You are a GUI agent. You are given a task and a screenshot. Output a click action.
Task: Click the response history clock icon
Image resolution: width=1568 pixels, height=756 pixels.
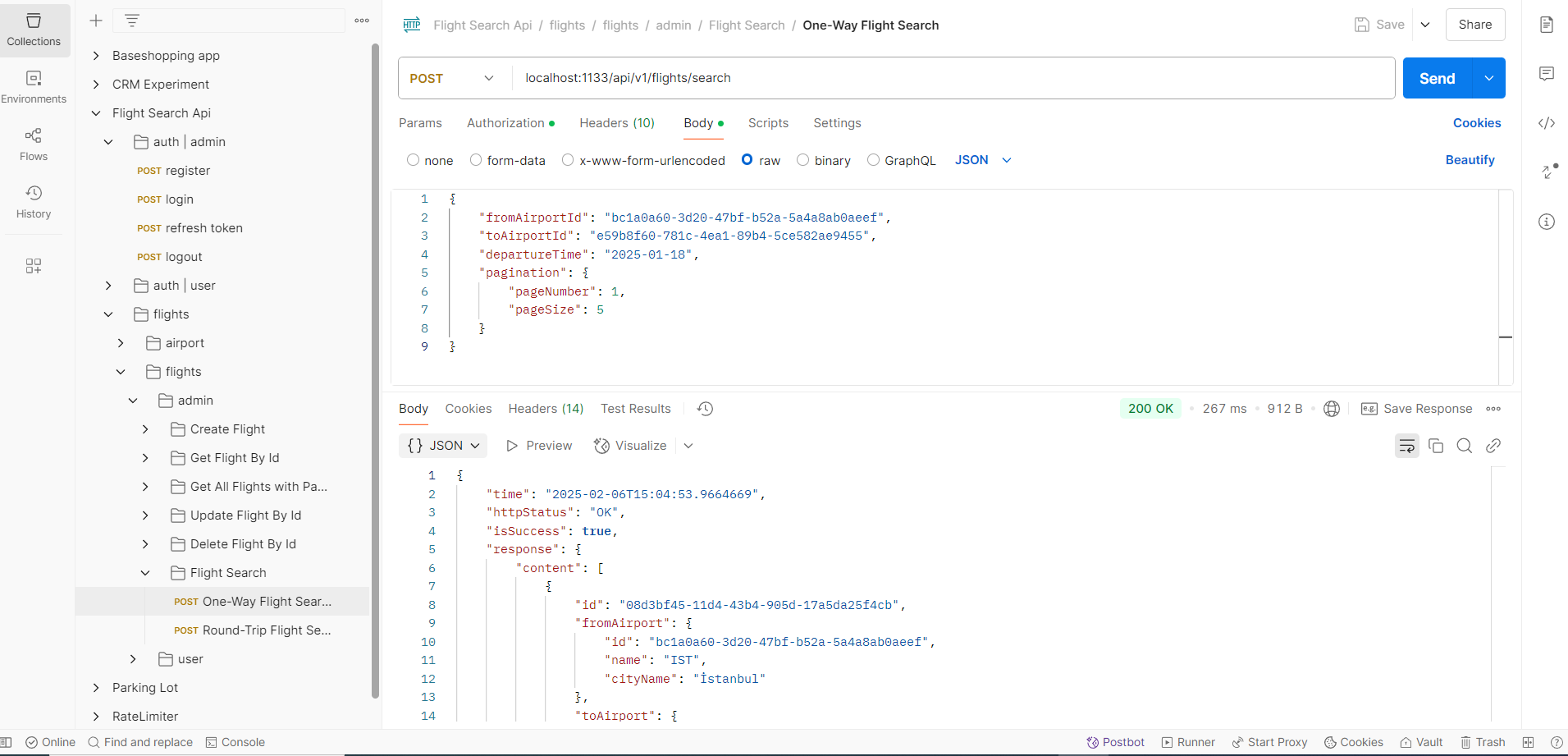click(705, 409)
